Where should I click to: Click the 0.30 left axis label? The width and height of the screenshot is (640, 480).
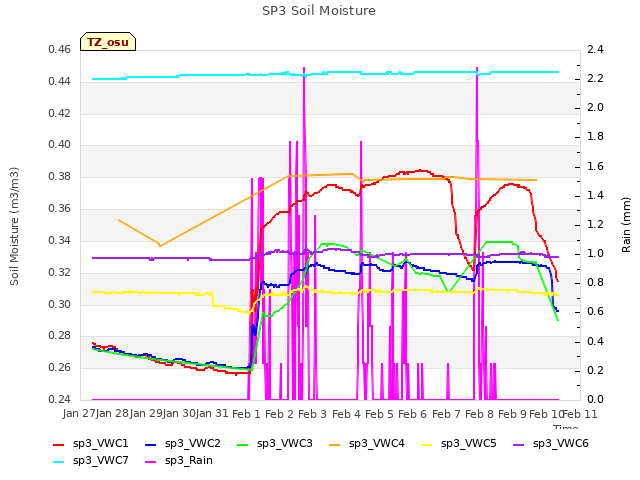pos(60,304)
